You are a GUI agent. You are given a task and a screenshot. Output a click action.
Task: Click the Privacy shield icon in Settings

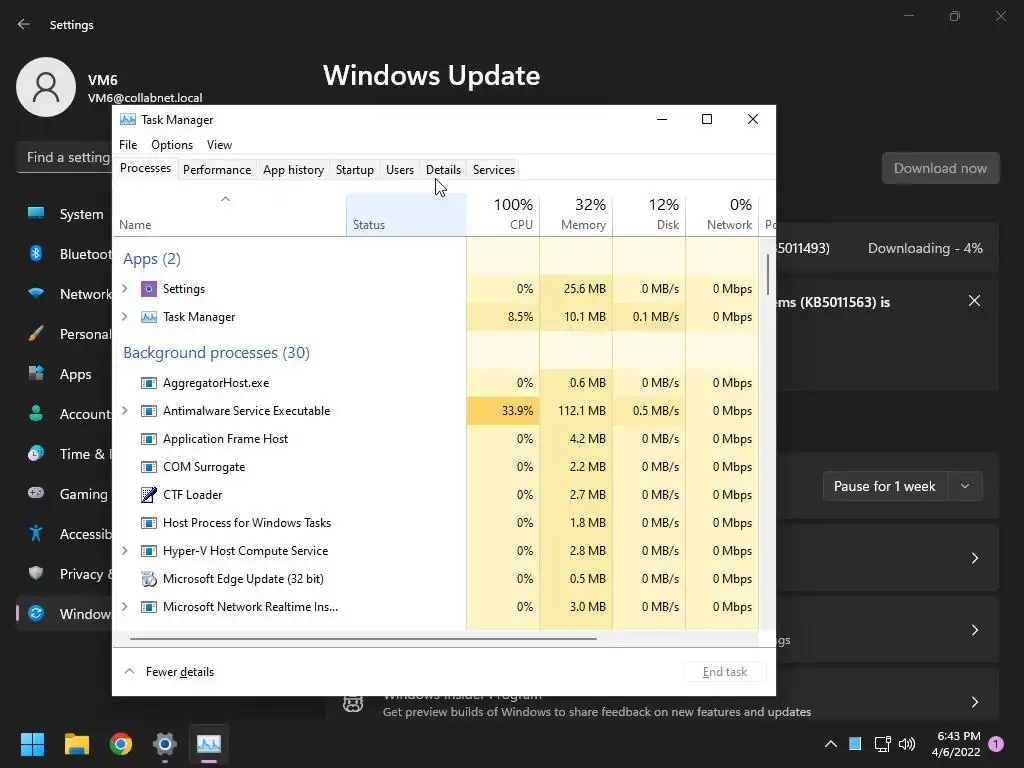coord(36,573)
